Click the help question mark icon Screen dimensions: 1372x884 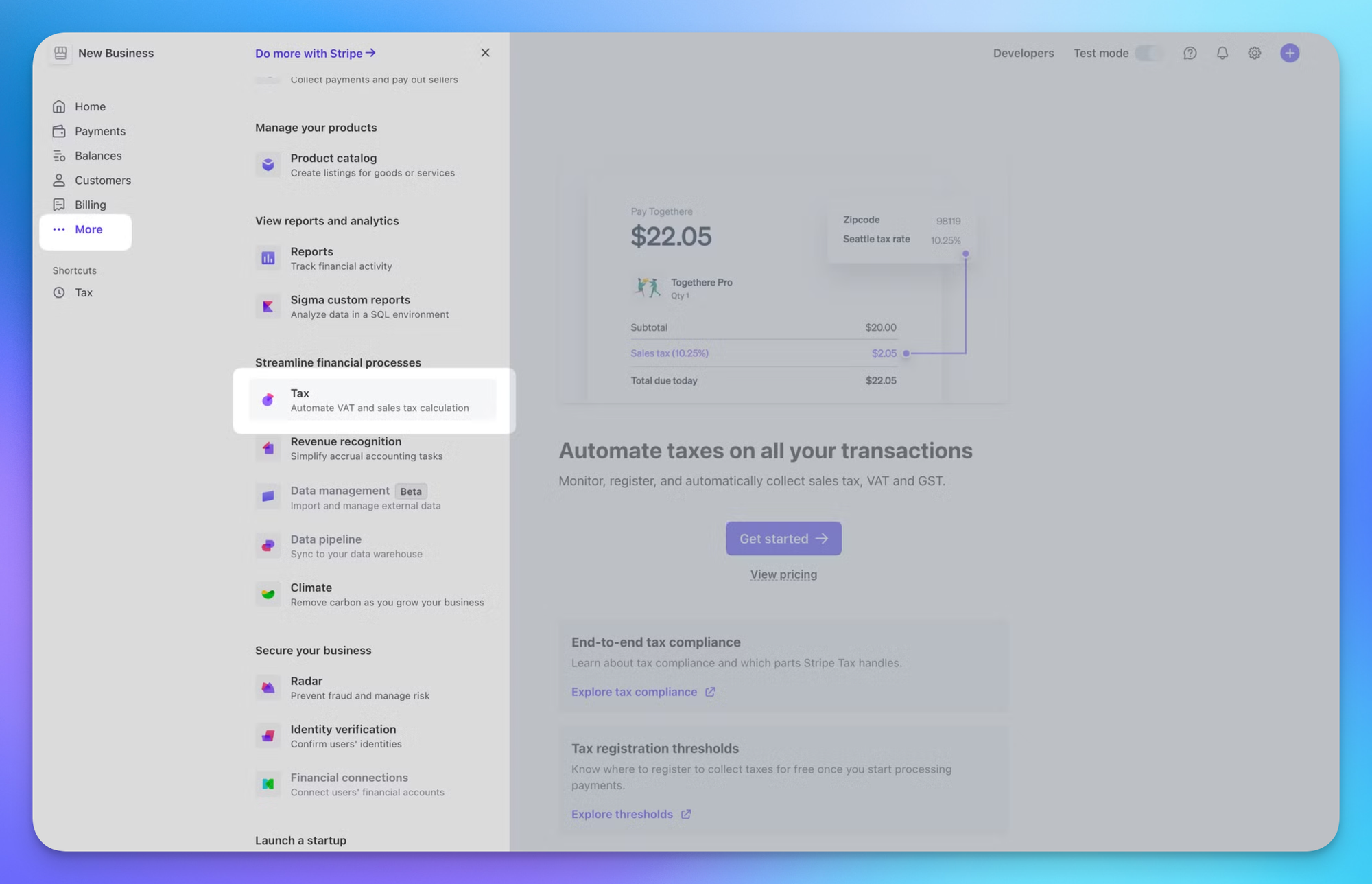[1190, 53]
